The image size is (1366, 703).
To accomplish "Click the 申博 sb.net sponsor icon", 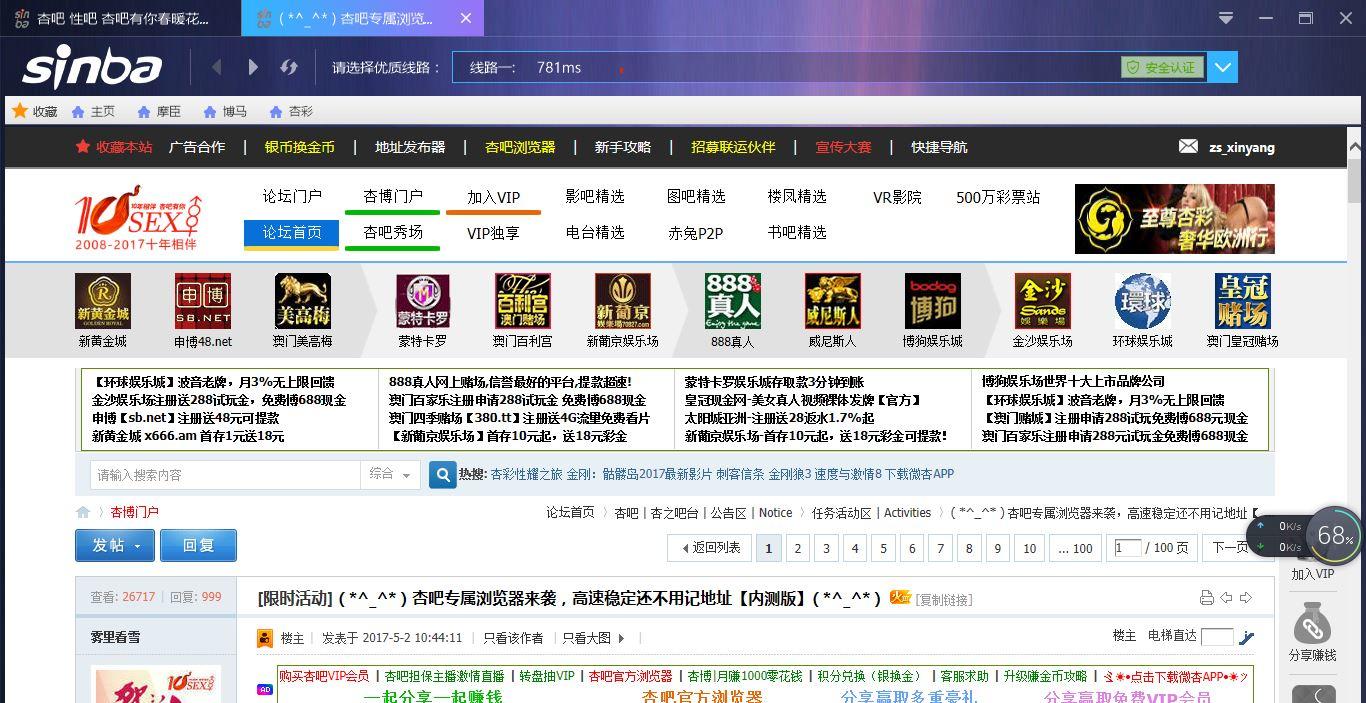I will point(203,301).
